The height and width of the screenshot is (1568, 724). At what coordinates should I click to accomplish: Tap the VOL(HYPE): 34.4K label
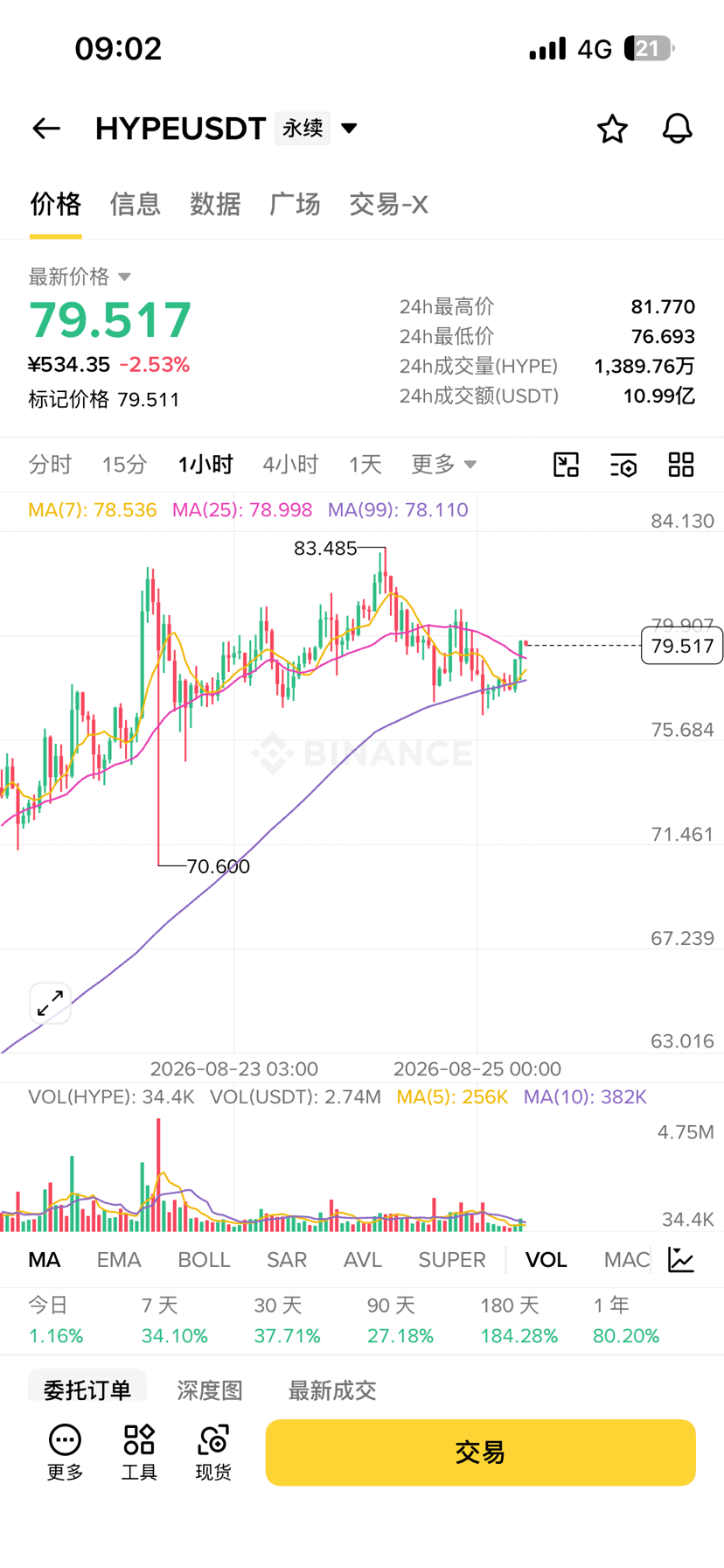point(111,1097)
